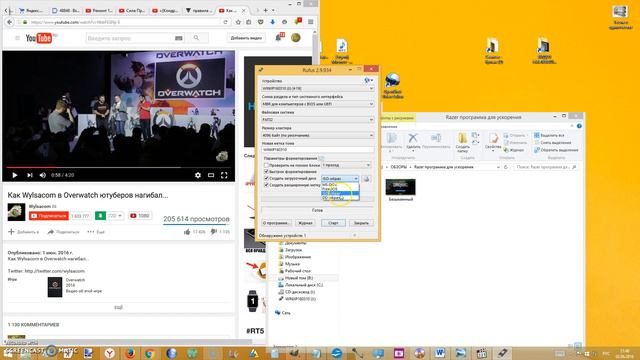Click Select all in Explorer ribbon
The height and width of the screenshot is (360, 640).
(549, 135)
